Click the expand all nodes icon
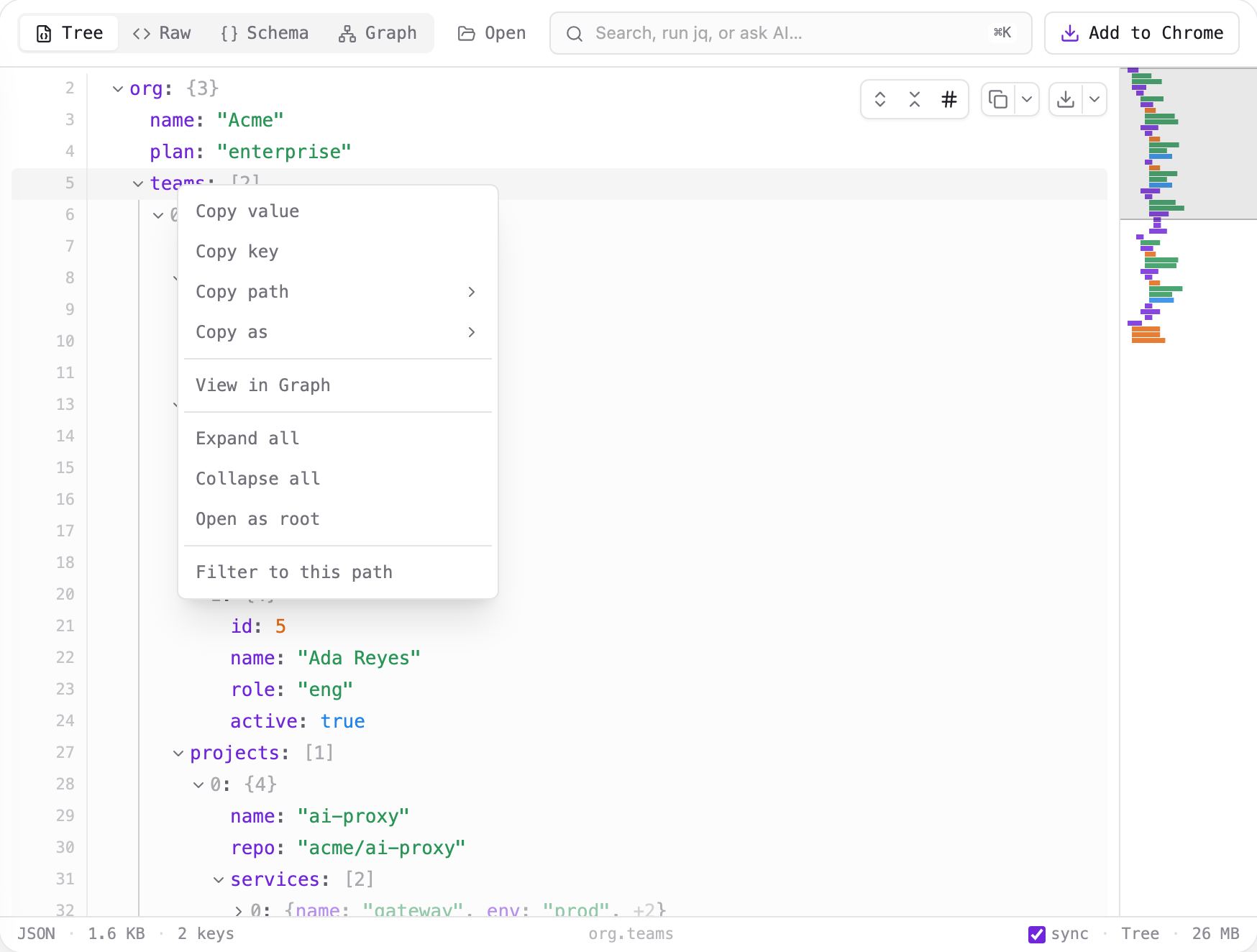Viewport: 1257px width, 952px height. pos(879,99)
